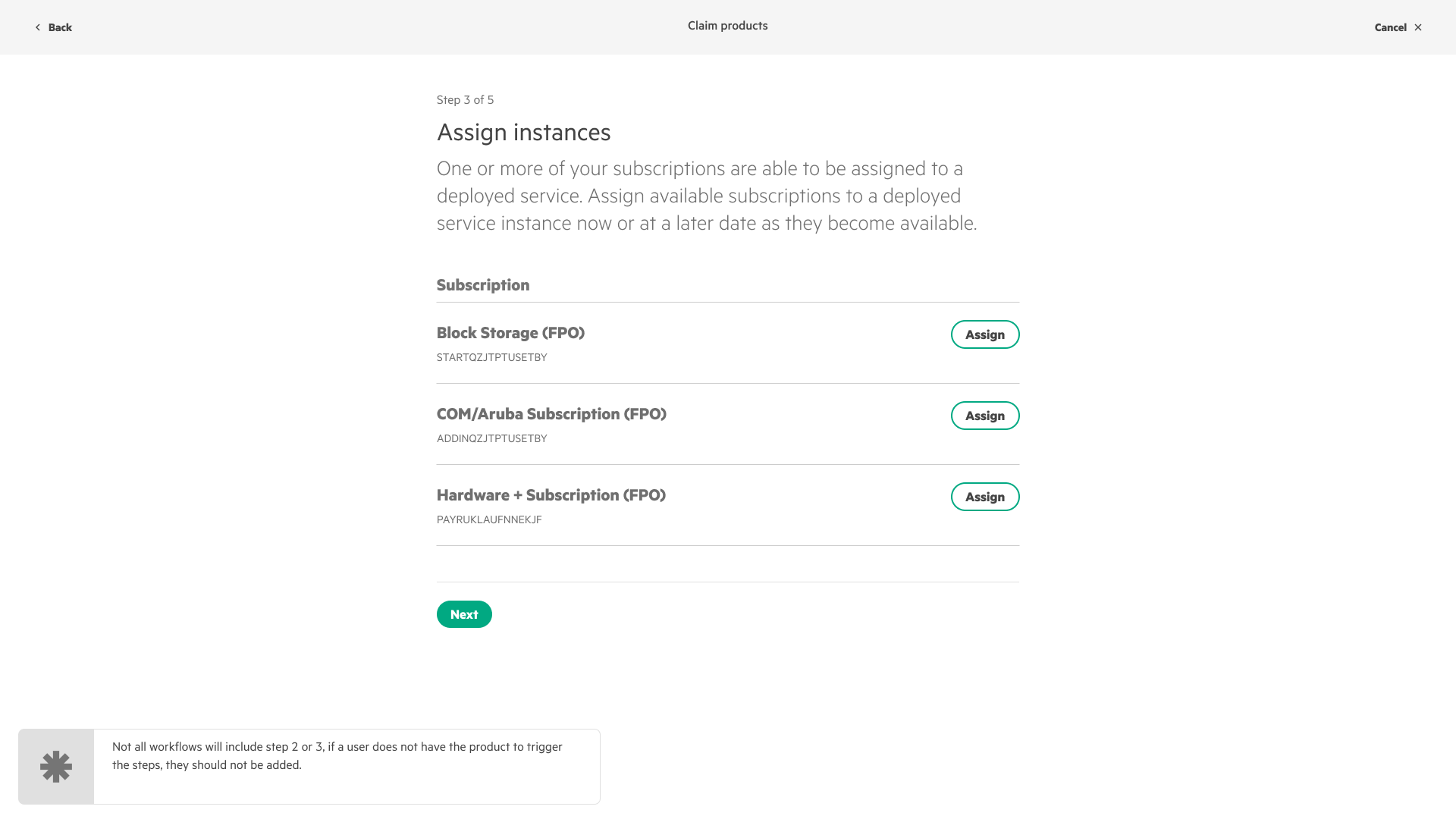Viewport: 1456px width, 819px height.
Task: Click the Step 3 of 5 indicator
Action: click(465, 100)
